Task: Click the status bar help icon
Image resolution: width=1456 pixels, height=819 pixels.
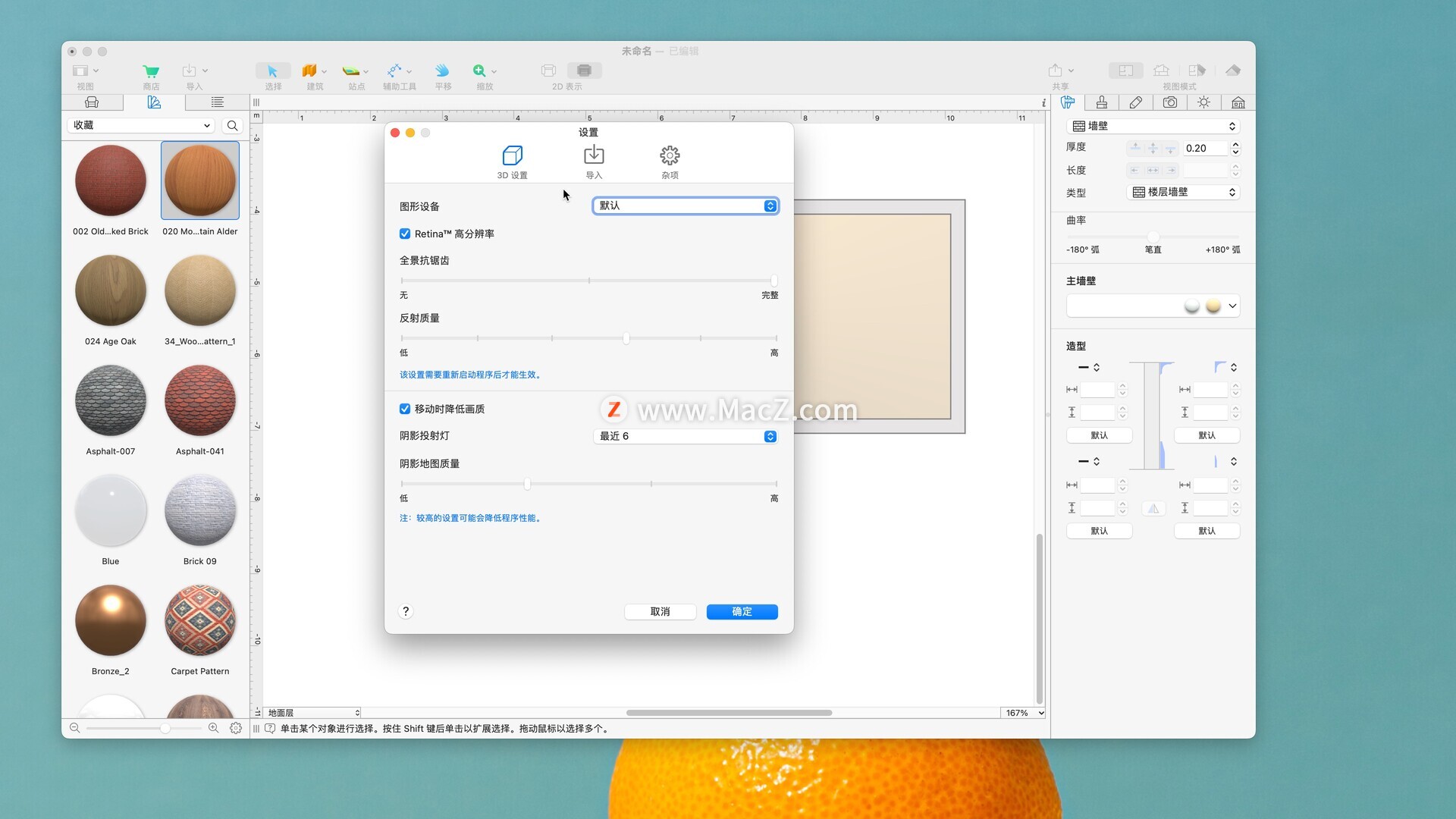Action: (x=270, y=729)
